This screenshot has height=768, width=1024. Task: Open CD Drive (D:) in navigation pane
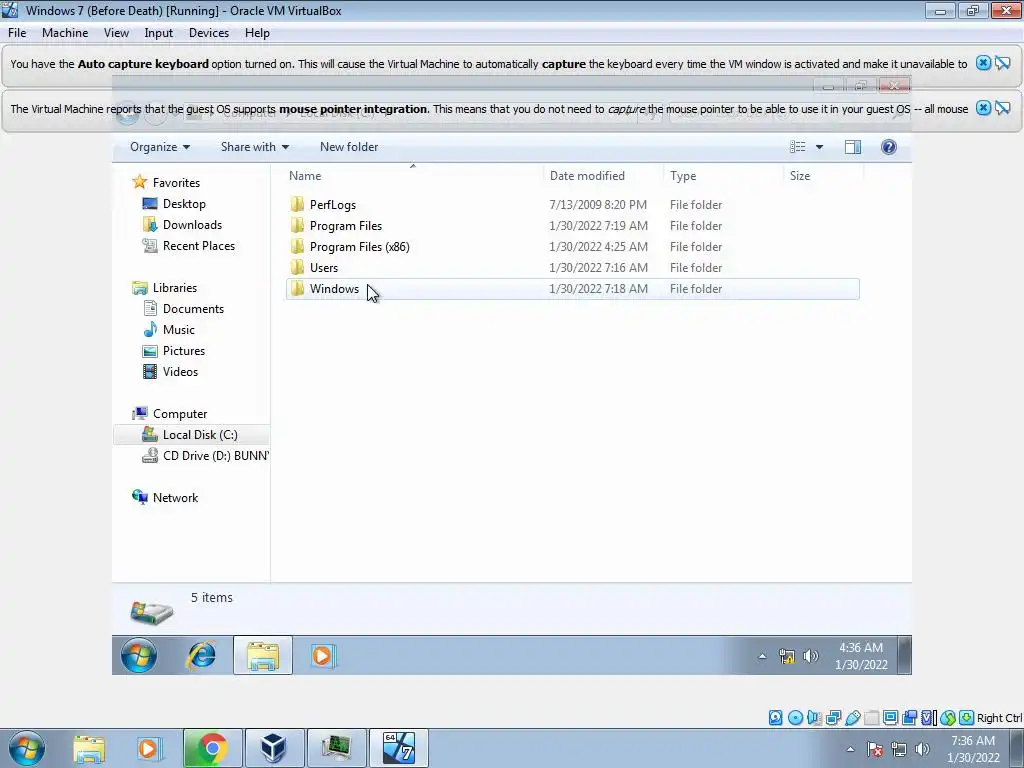[x=205, y=456]
